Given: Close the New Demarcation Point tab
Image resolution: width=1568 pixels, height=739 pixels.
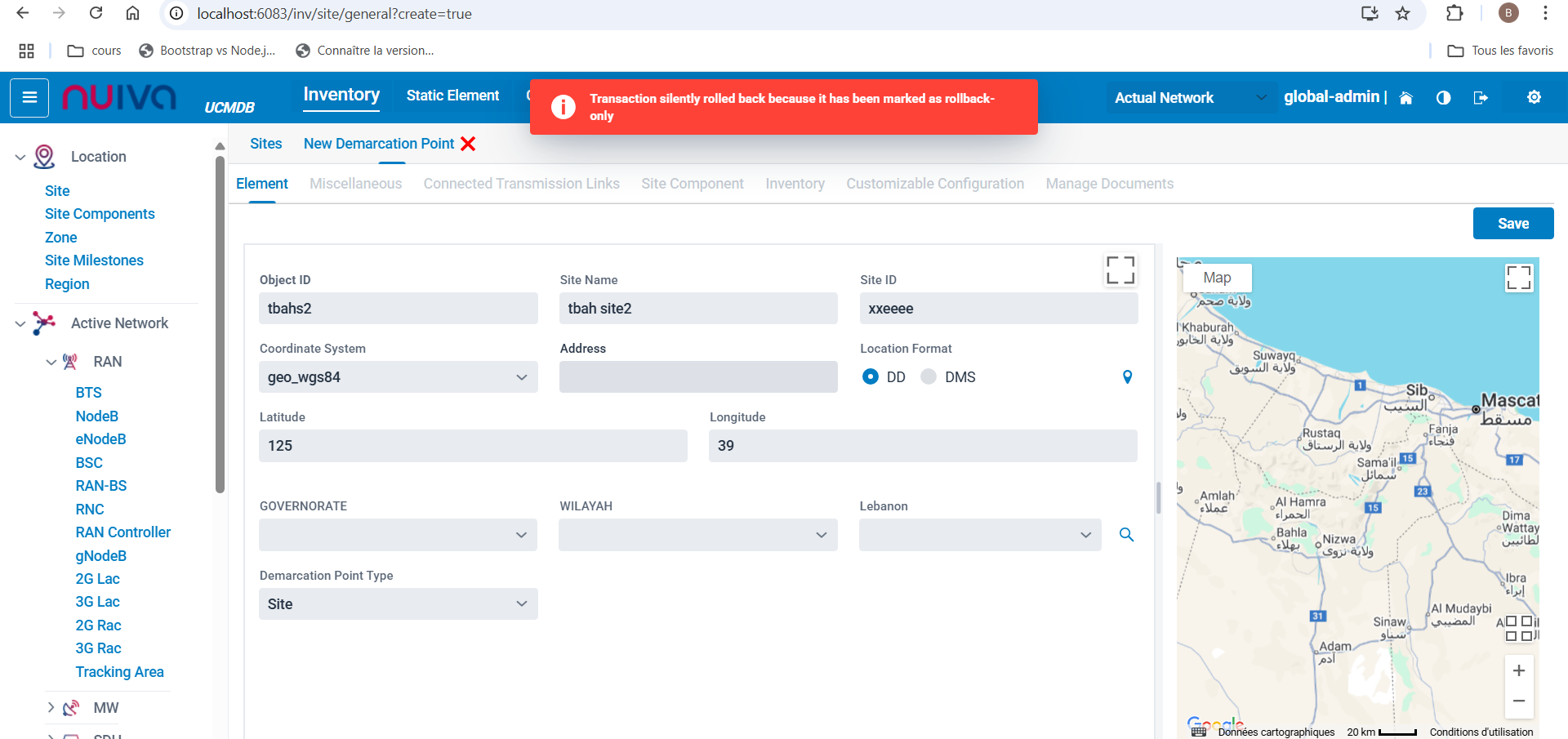Looking at the screenshot, I should 468,144.
